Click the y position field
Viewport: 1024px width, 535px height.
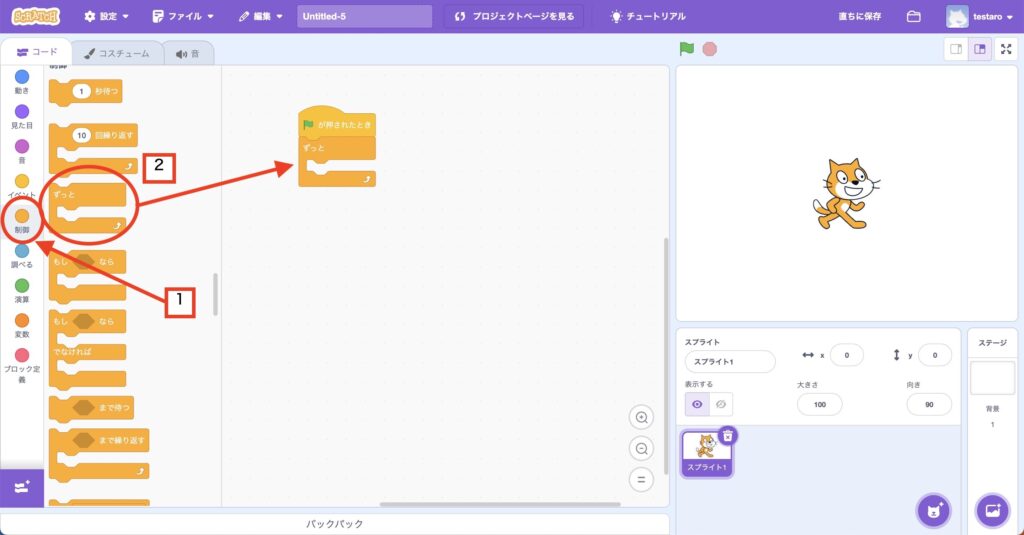click(935, 355)
